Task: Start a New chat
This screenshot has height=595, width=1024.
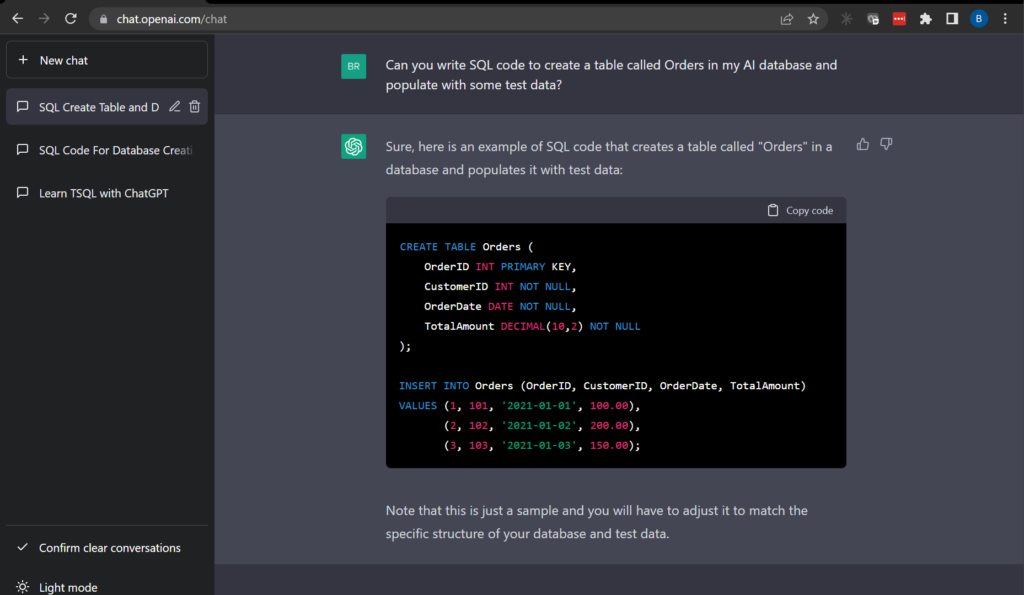Action: point(106,59)
